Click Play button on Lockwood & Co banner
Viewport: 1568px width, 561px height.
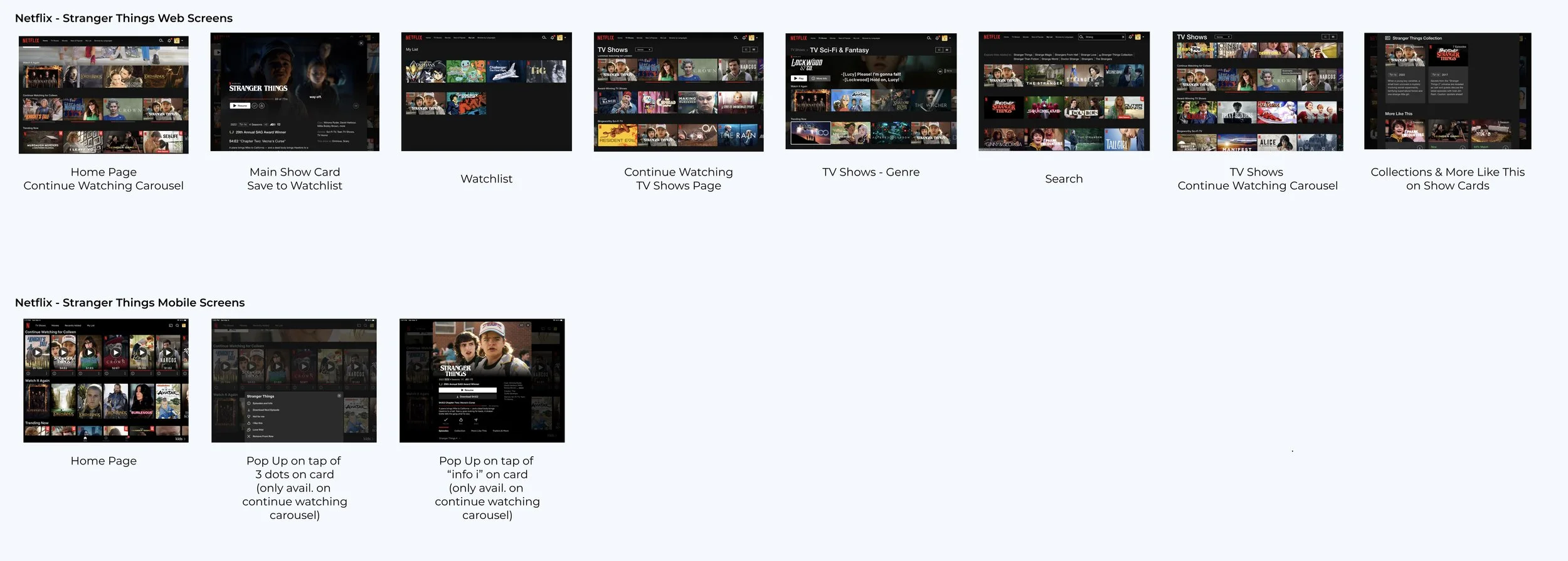pyautogui.click(x=799, y=78)
